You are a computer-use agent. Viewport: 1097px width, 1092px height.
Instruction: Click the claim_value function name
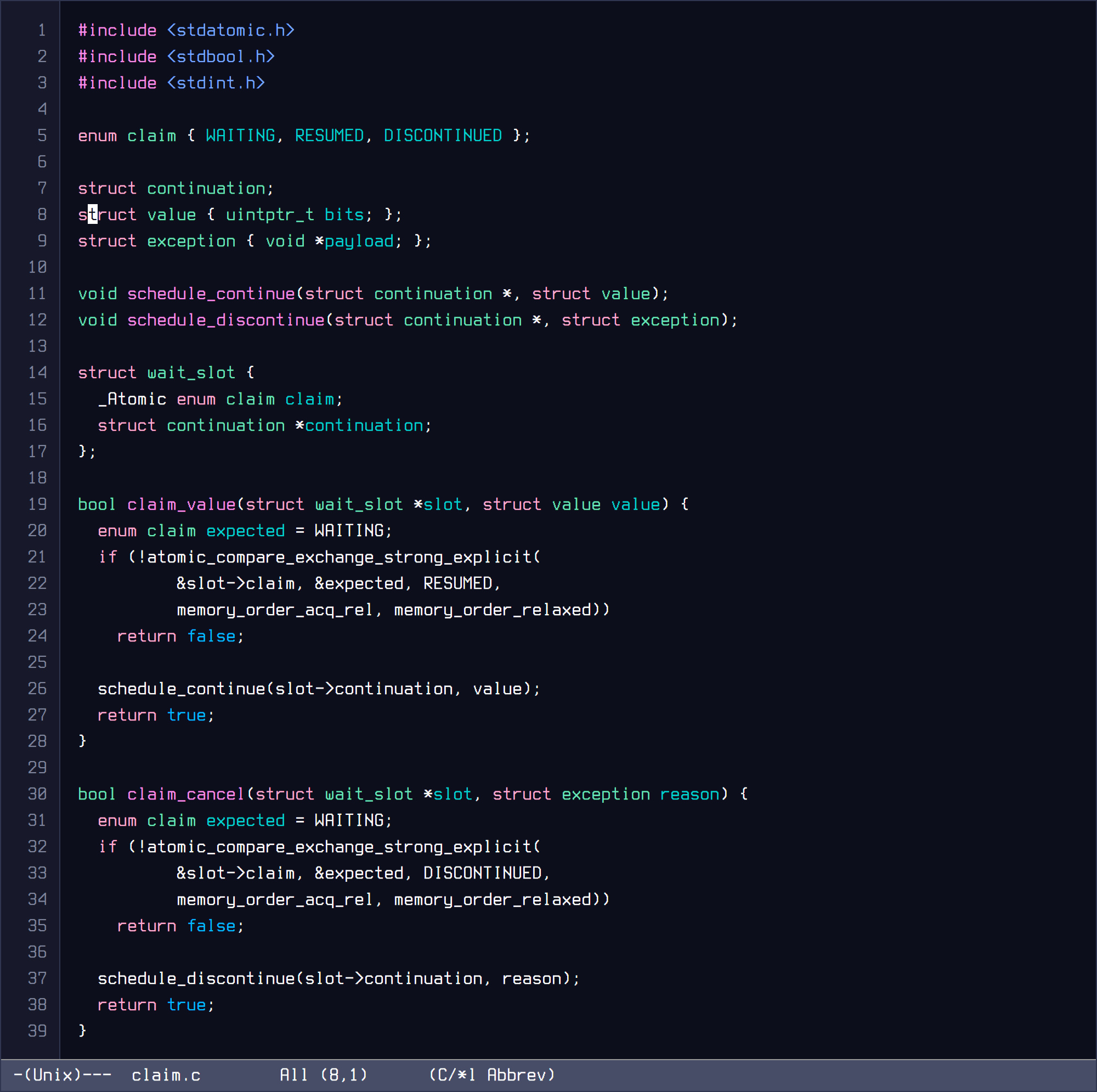(182, 504)
